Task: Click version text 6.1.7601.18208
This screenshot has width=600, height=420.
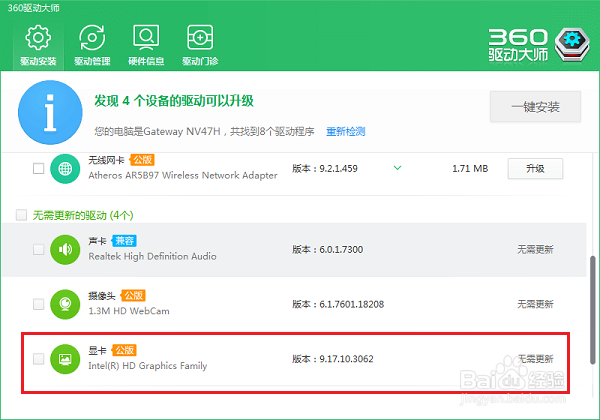Action: (352, 304)
